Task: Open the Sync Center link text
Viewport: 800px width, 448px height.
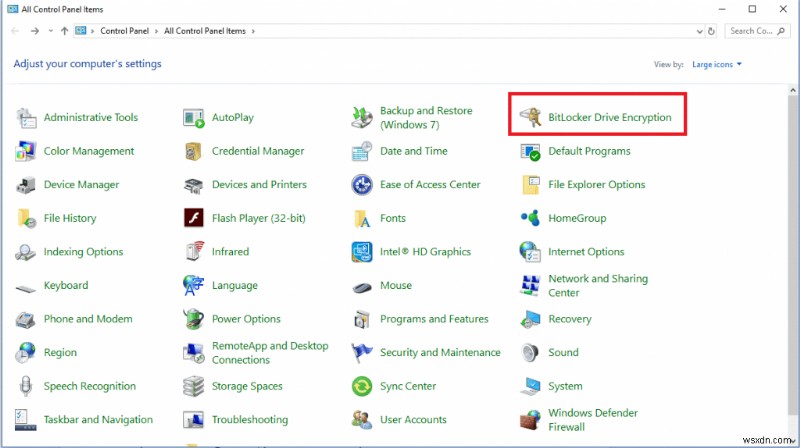Action: pos(408,386)
